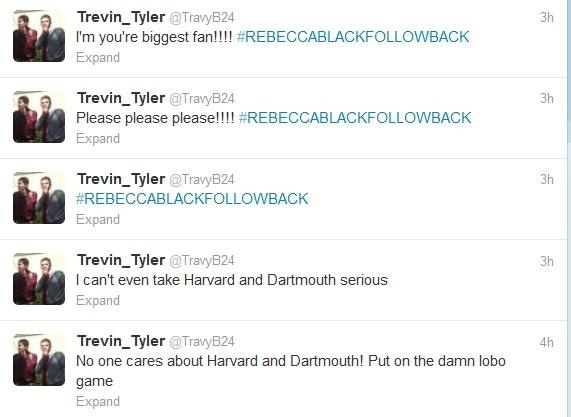The height and width of the screenshot is (417, 571).
Task: Click 3h timestamp on biggest fan tweet
Action: 547,17
